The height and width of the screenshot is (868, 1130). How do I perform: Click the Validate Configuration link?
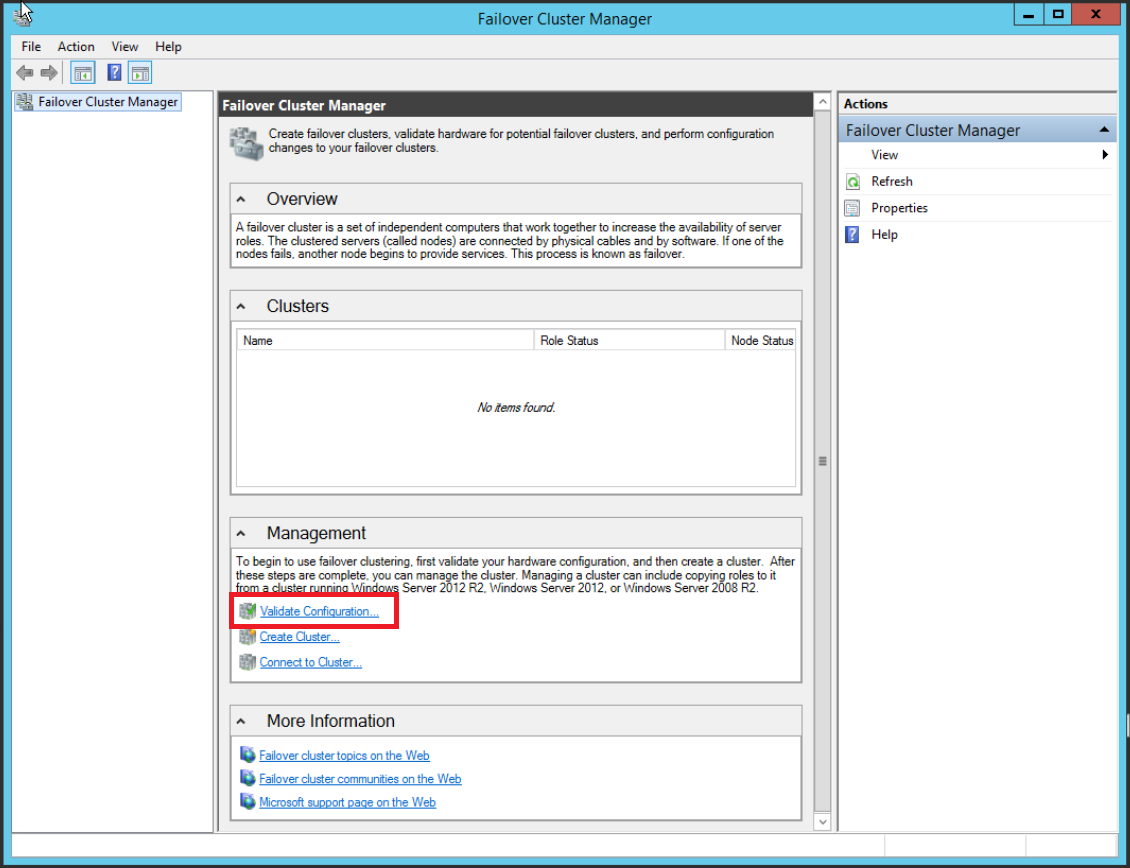coord(319,611)
